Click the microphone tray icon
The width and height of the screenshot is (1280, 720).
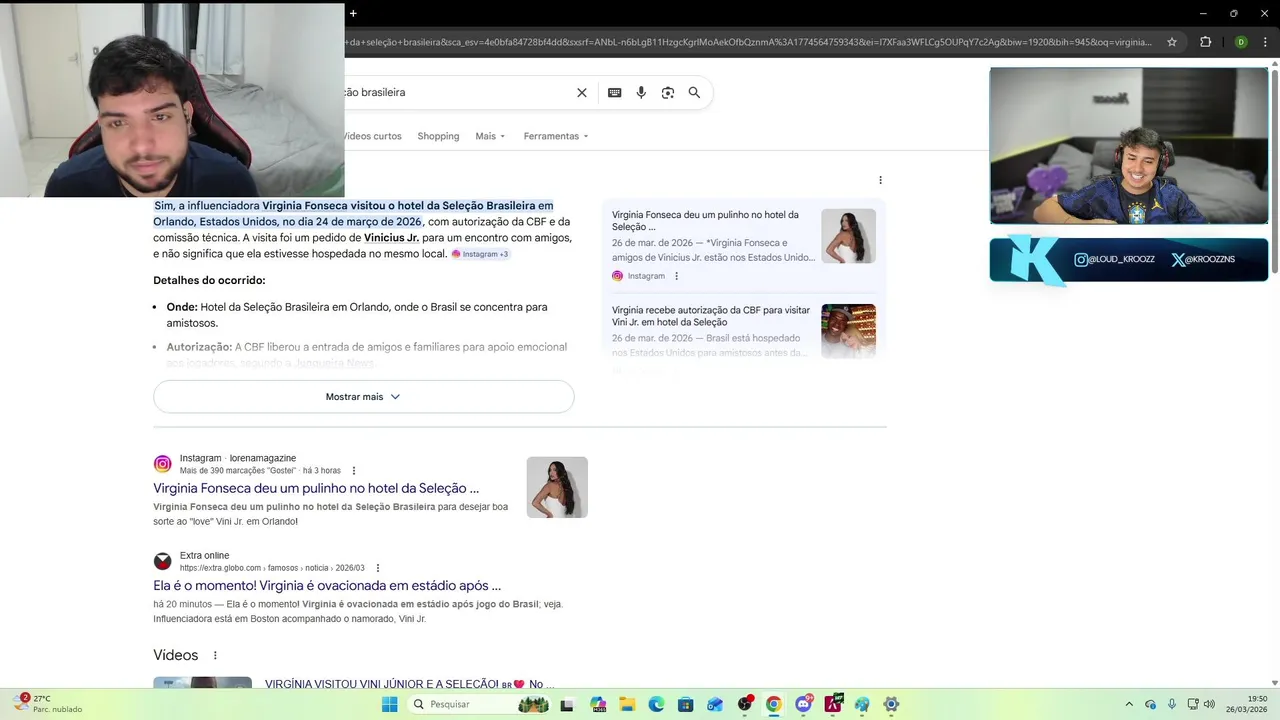pyautogui.click(x=1172, y=704)
